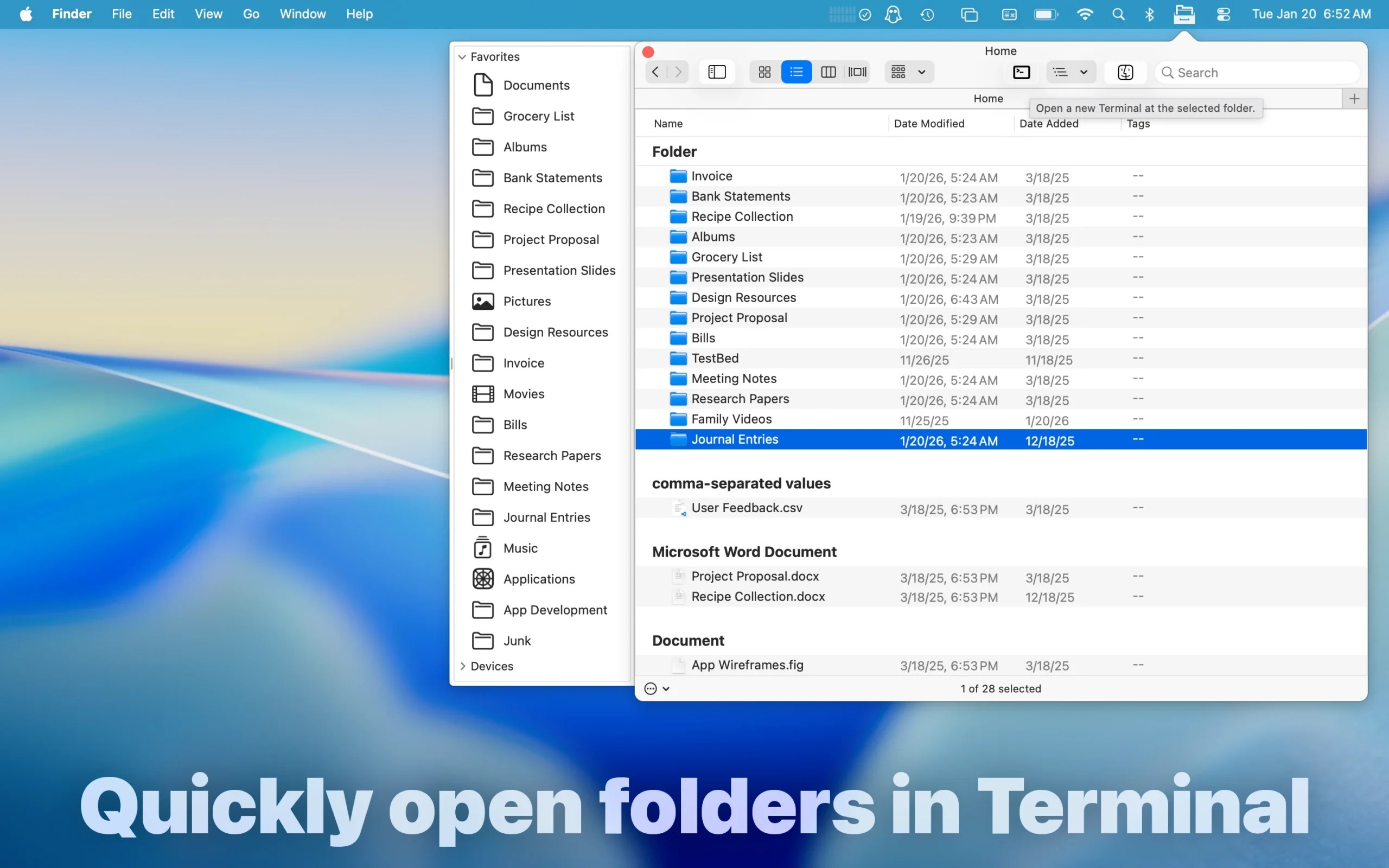Open Time Machine in the menu bar
Screen dimensions: 1389x868
coord(927,14)
